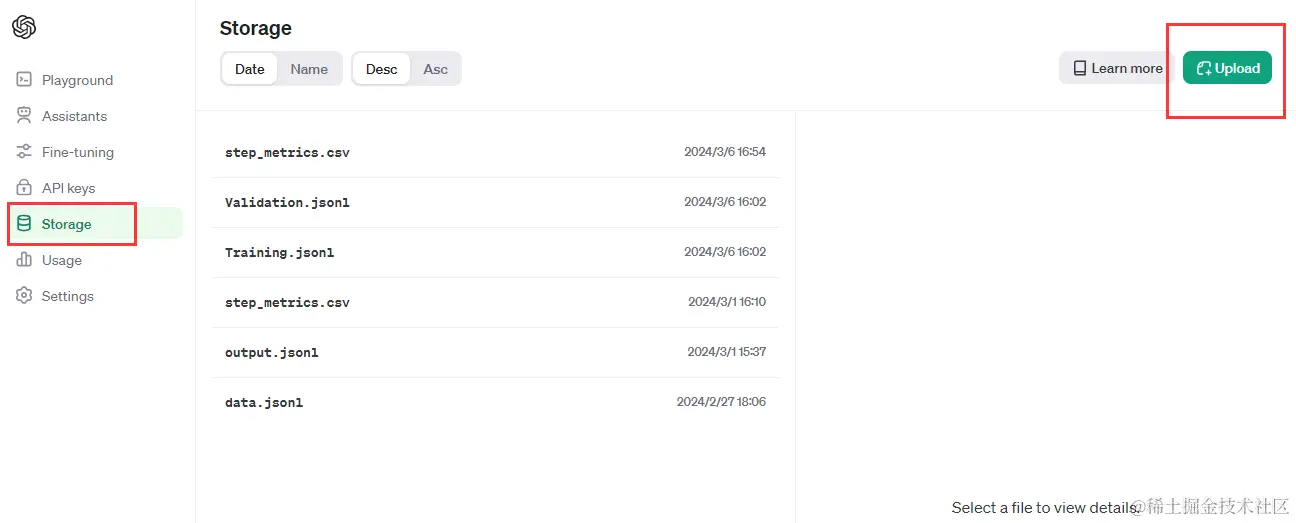1296x523 pixels.
Task: Go to the Usage page
Action: click(62, 260)
